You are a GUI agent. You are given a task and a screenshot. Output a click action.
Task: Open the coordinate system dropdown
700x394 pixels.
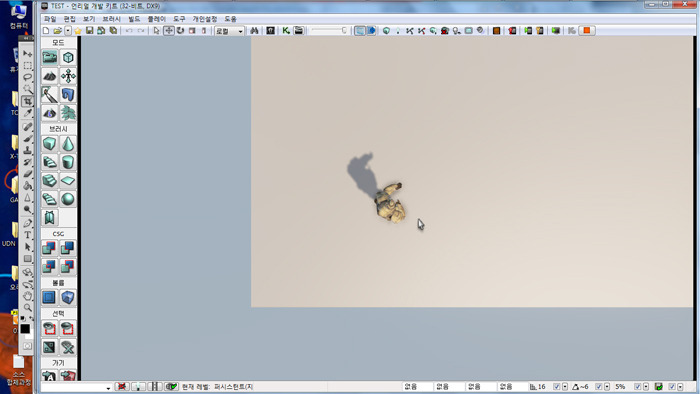pos(229,31)
